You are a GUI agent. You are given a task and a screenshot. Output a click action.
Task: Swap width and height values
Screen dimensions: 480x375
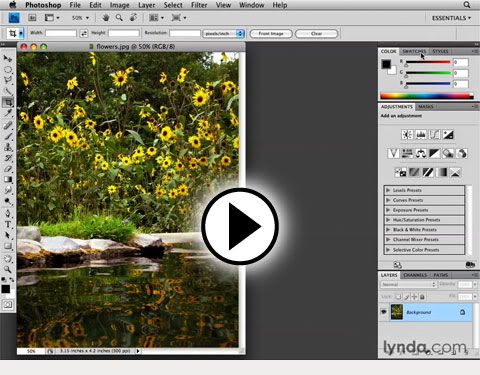tap(84, 33)
